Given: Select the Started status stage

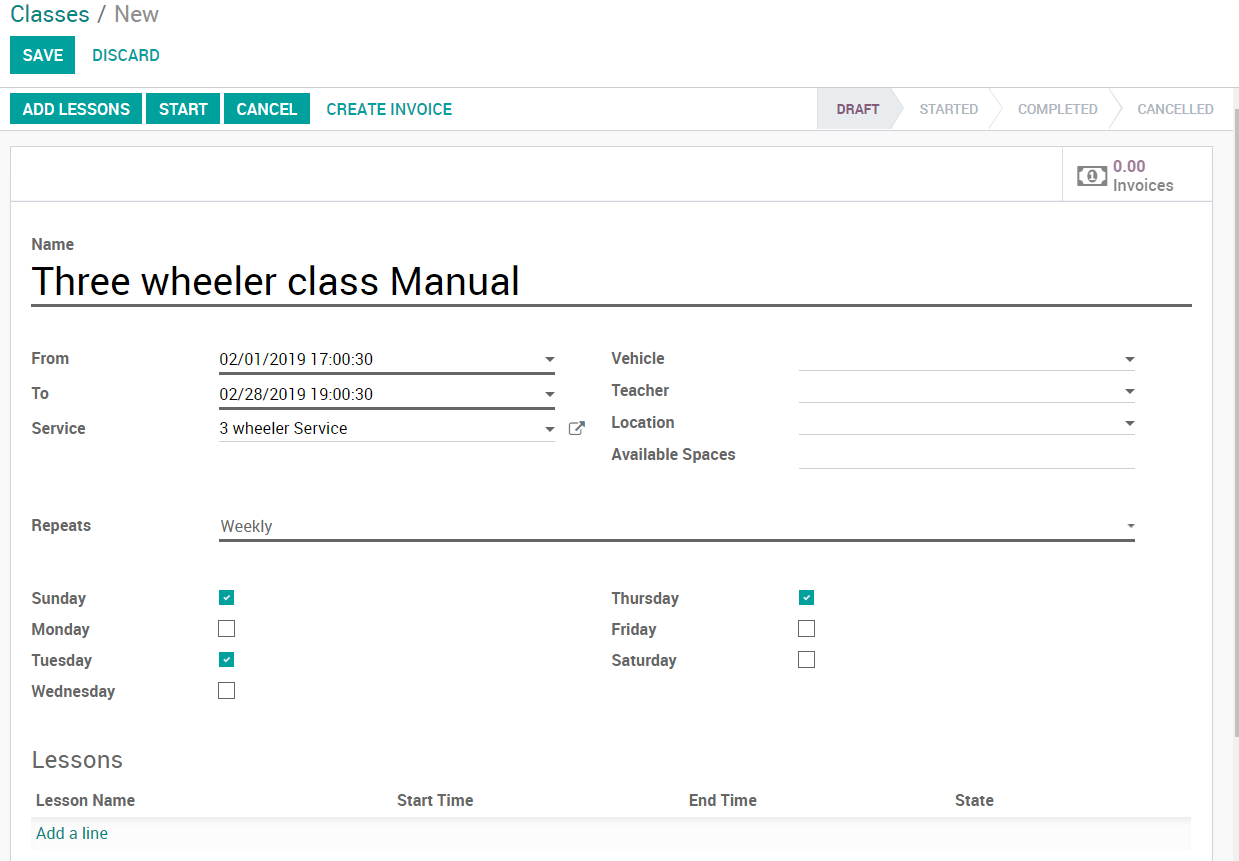Looking at the screenshot, I should click(948, 109).
